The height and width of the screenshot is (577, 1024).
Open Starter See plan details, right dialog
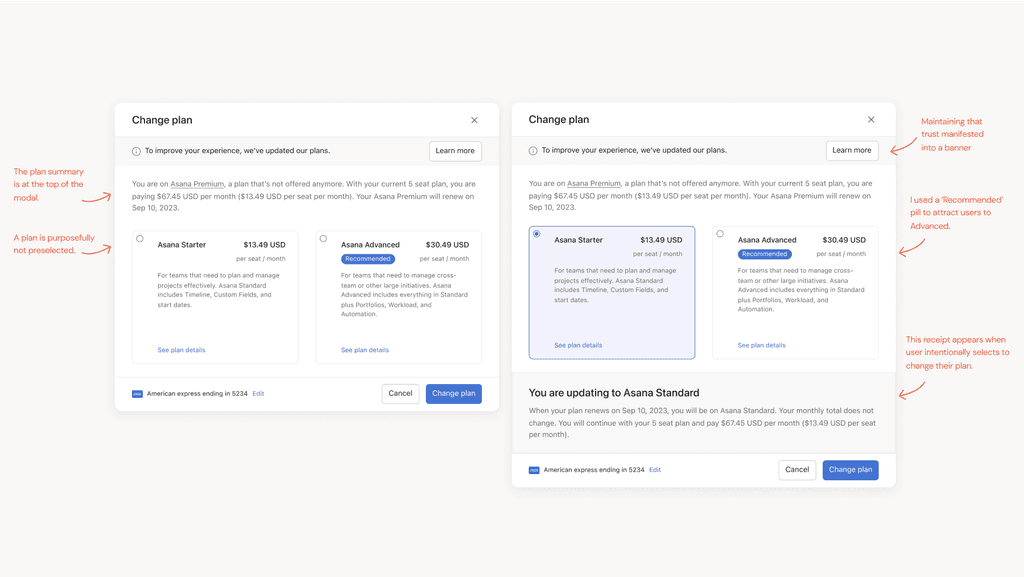(578, 345)
